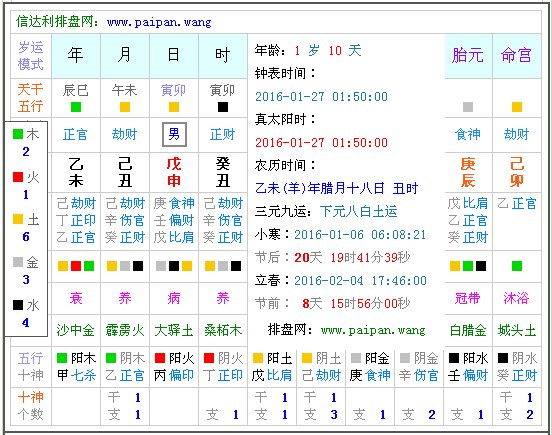The height and width of the screenshot is (435, 552).
Task: Click the green square in 命宫 hidden stems row
Action: [x=517, y=266]
